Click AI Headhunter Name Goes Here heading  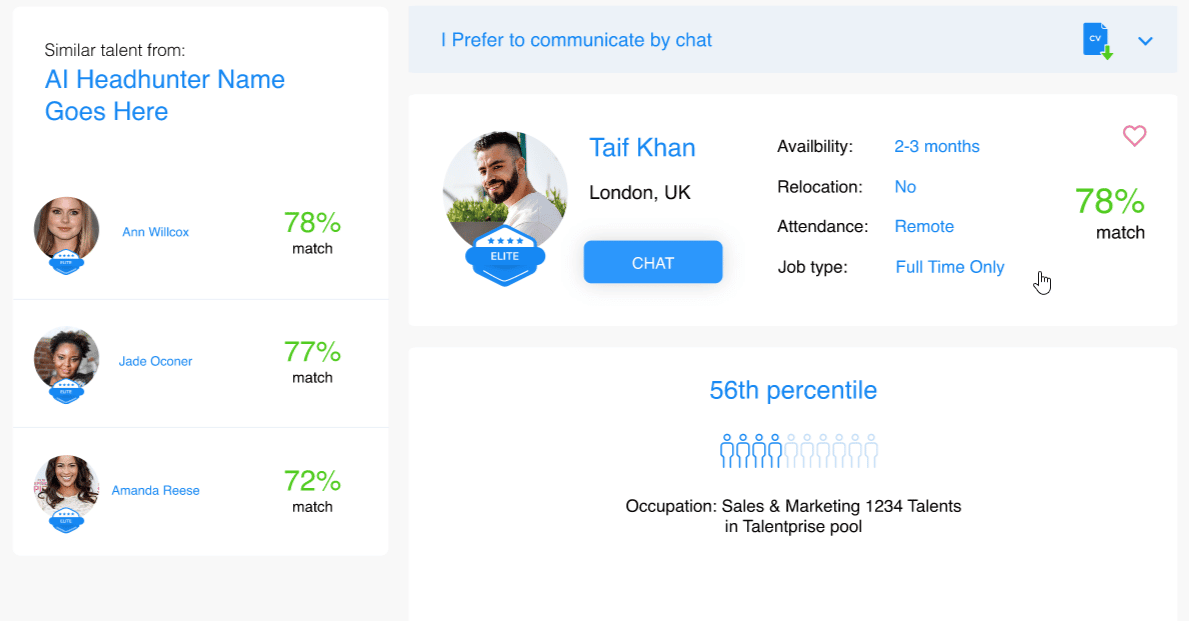click(165, 95)
